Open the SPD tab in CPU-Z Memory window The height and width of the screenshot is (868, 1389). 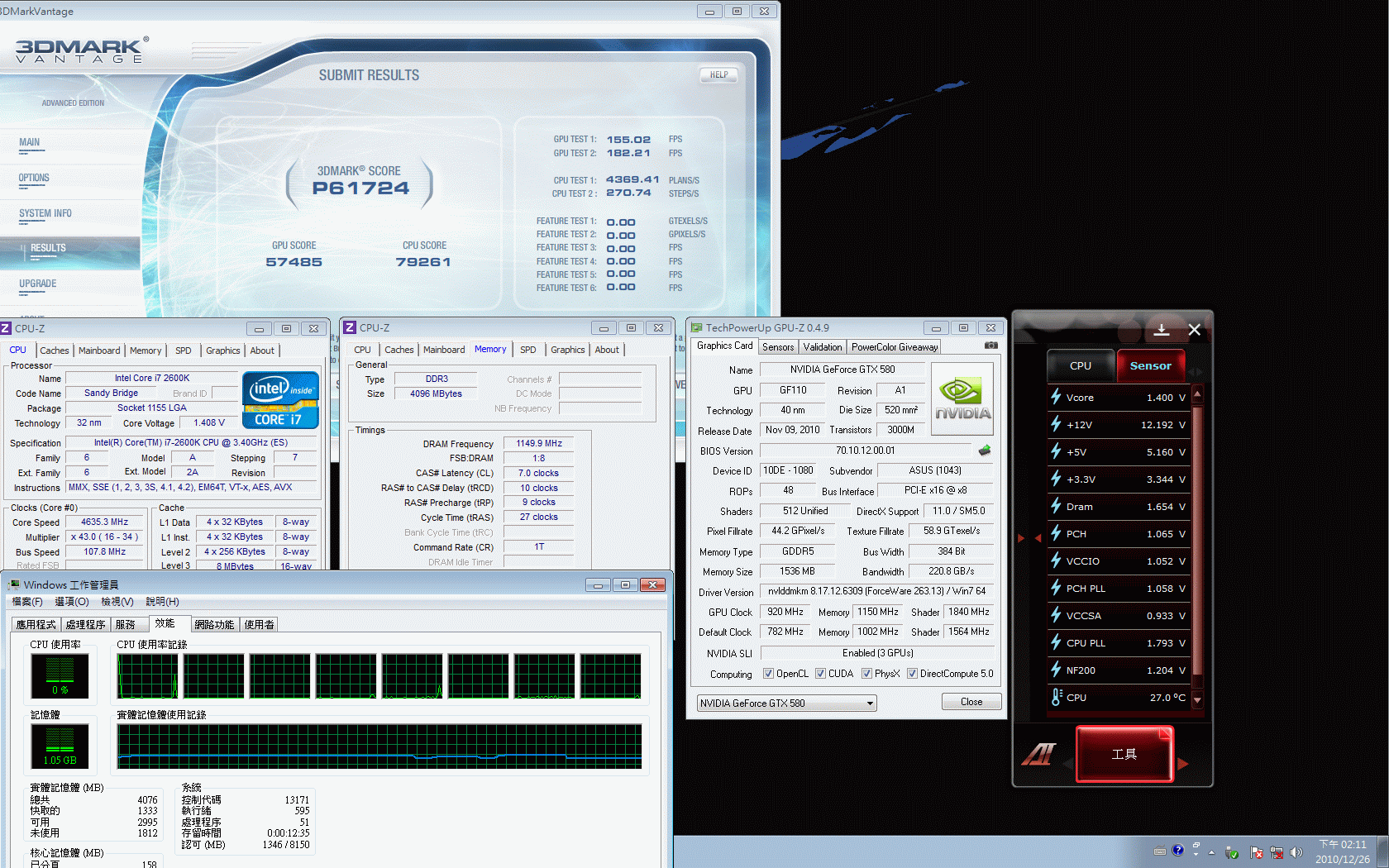click(528, 350)
